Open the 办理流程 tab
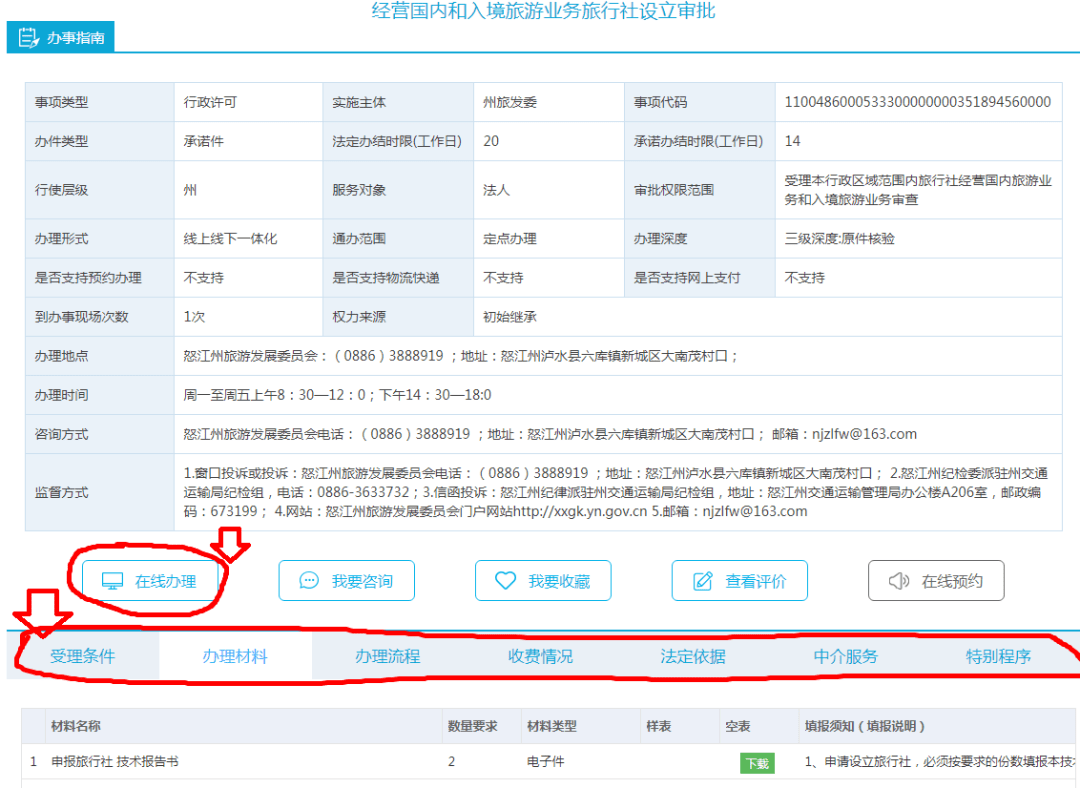1080x788 pixels. (x=388, y=656)
